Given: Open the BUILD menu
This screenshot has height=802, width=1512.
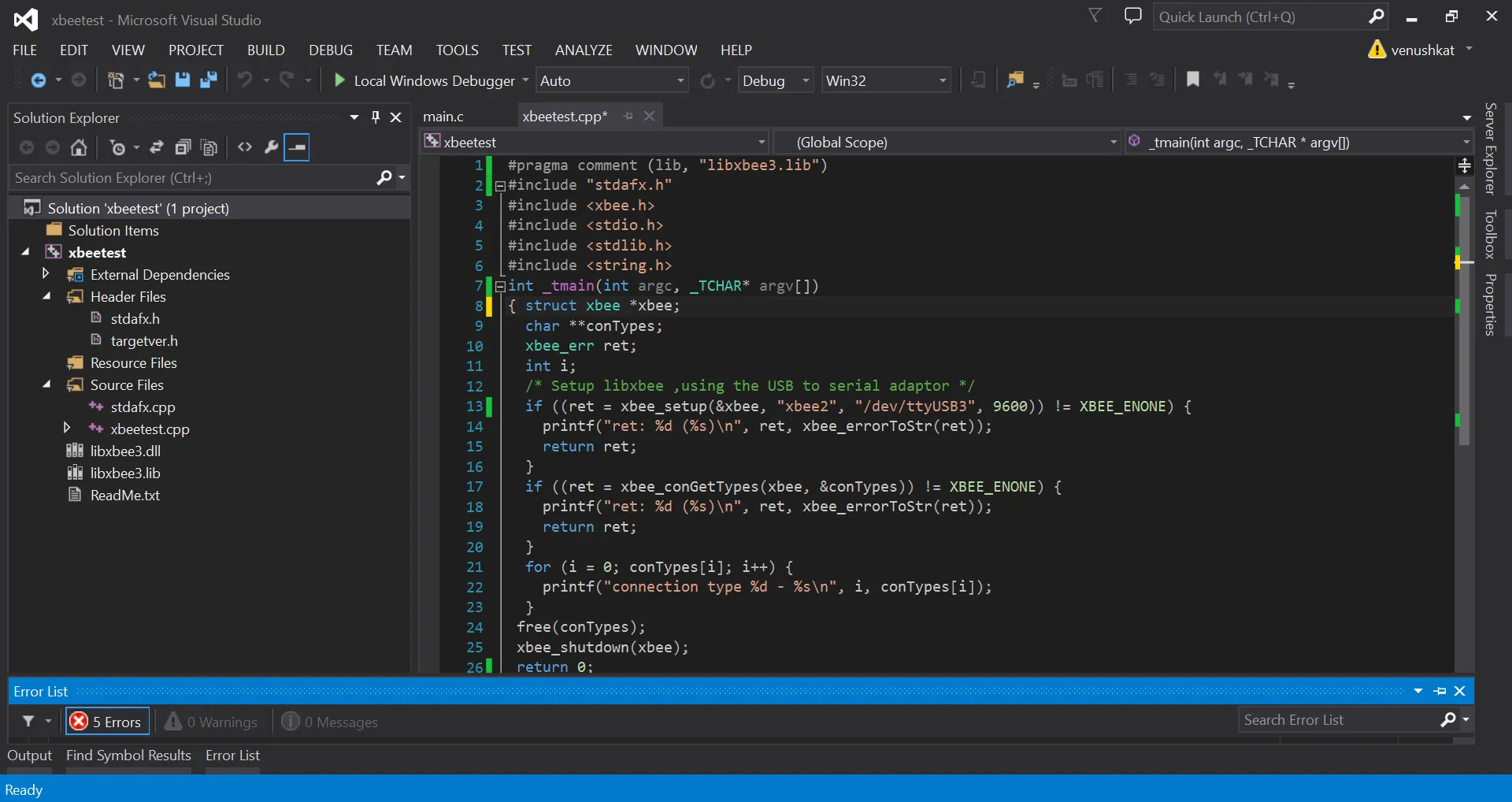Looking at the screenshot, I should [265, 50].
